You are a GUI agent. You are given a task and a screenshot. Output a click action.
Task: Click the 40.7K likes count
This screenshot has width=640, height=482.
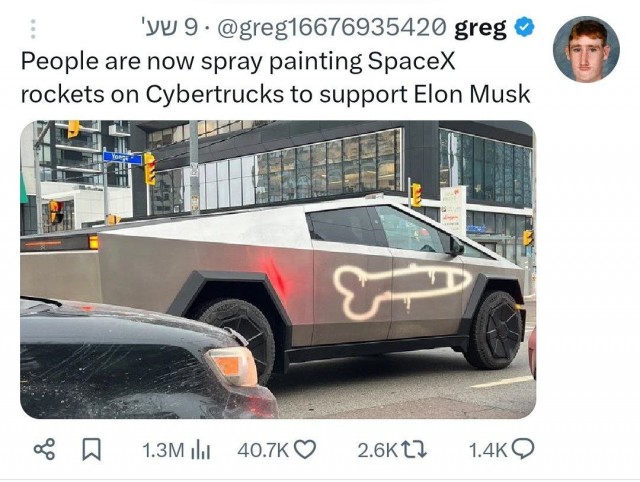pyautogui.click(x=263, y=450)
